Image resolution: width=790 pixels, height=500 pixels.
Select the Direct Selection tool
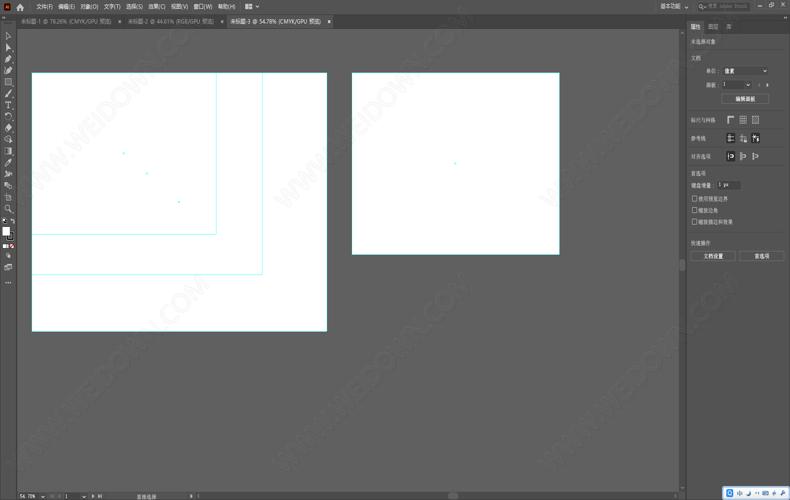tap(8, 47)
